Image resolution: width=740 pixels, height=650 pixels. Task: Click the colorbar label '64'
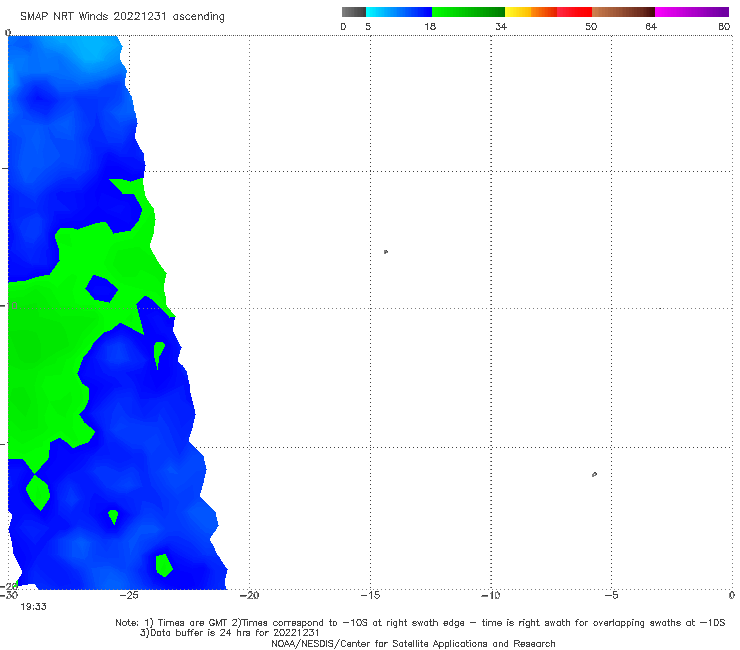pos(651,26)
